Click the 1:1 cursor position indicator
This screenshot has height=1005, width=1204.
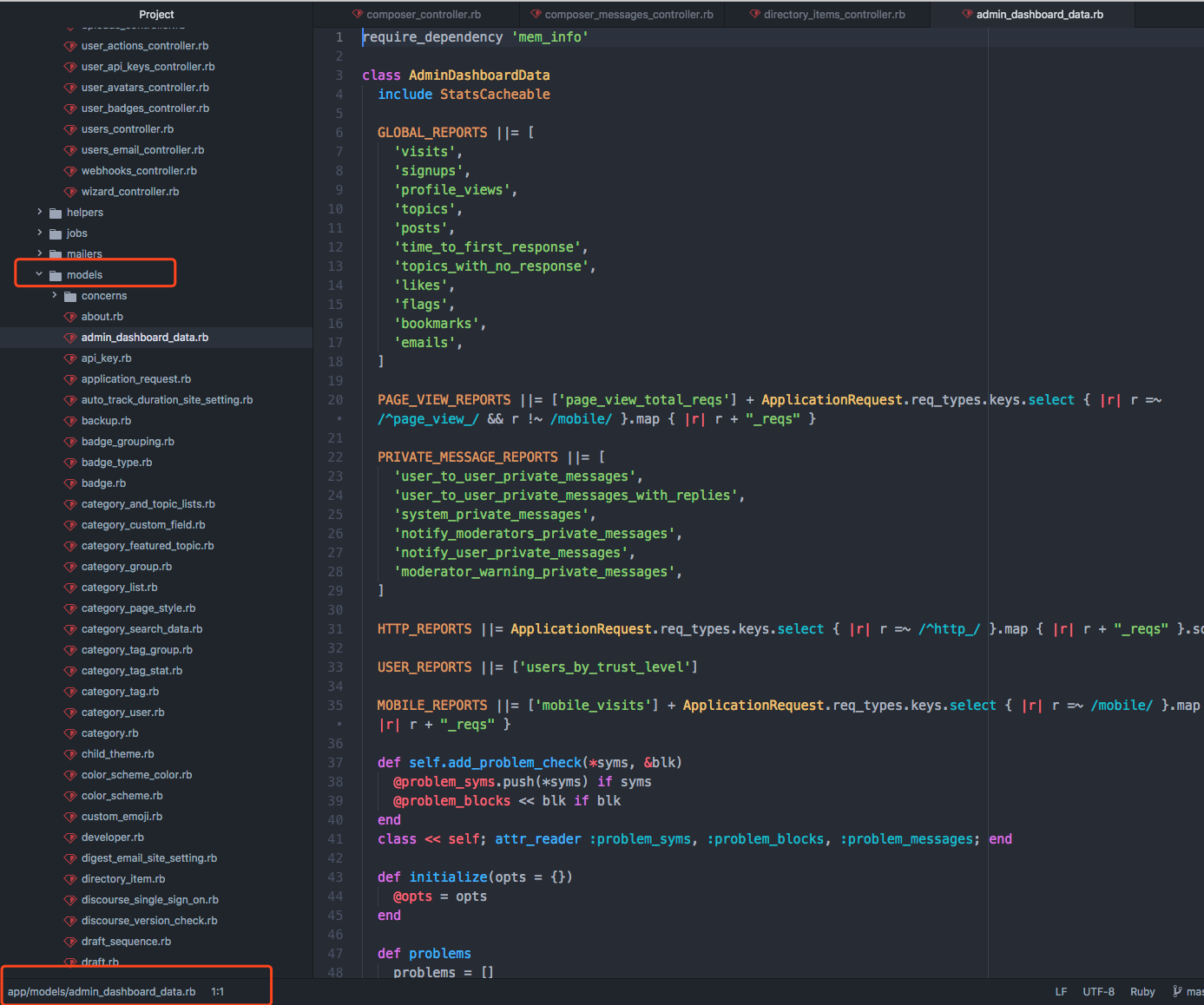click(x=217, y=991)
